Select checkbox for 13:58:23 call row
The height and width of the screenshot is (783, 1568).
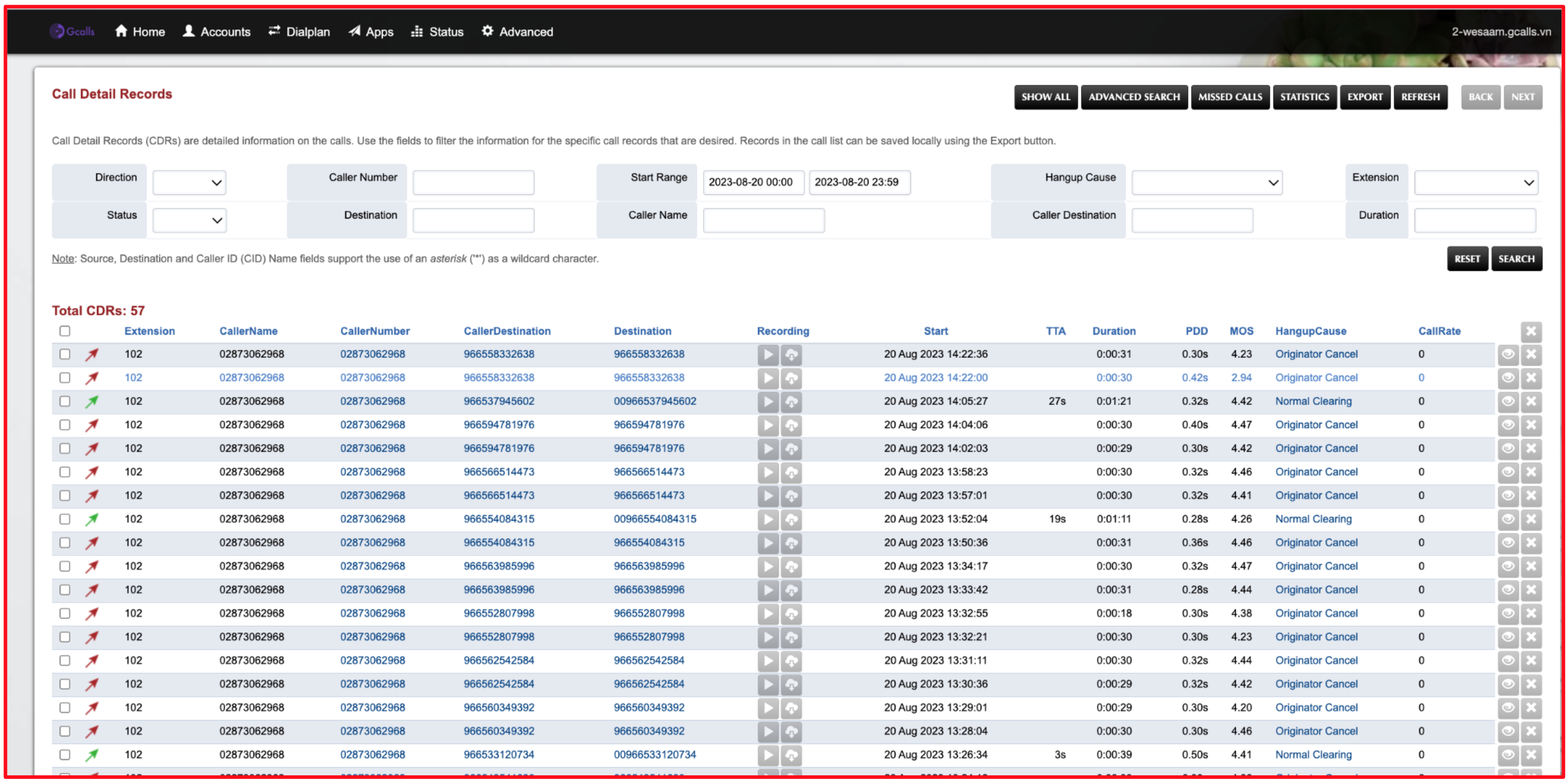click(65, 472)
